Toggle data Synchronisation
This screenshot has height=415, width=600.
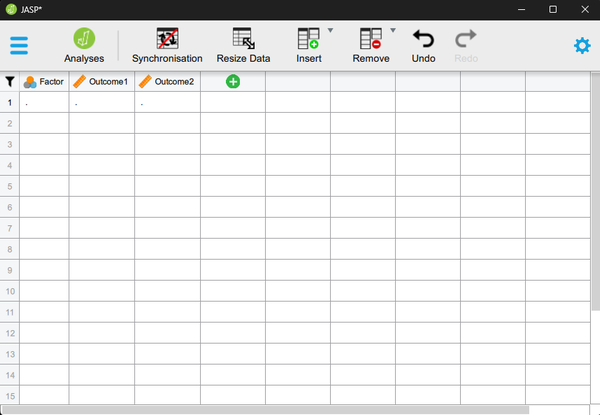[167, 45]
